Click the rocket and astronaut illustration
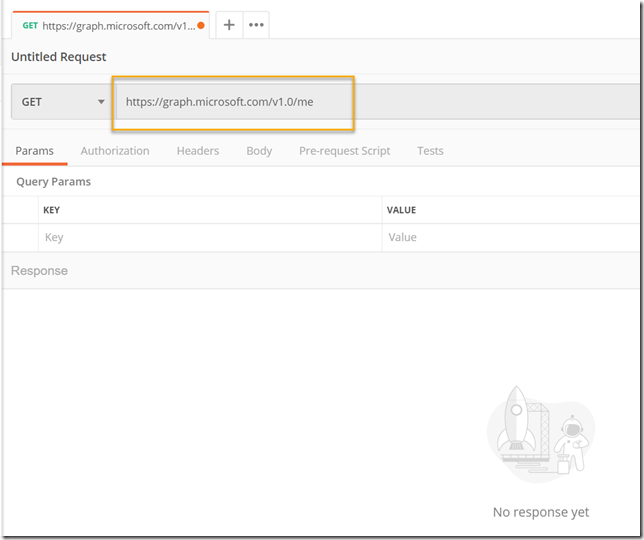This screenshot has height=540, width=644. pos(541,434)
